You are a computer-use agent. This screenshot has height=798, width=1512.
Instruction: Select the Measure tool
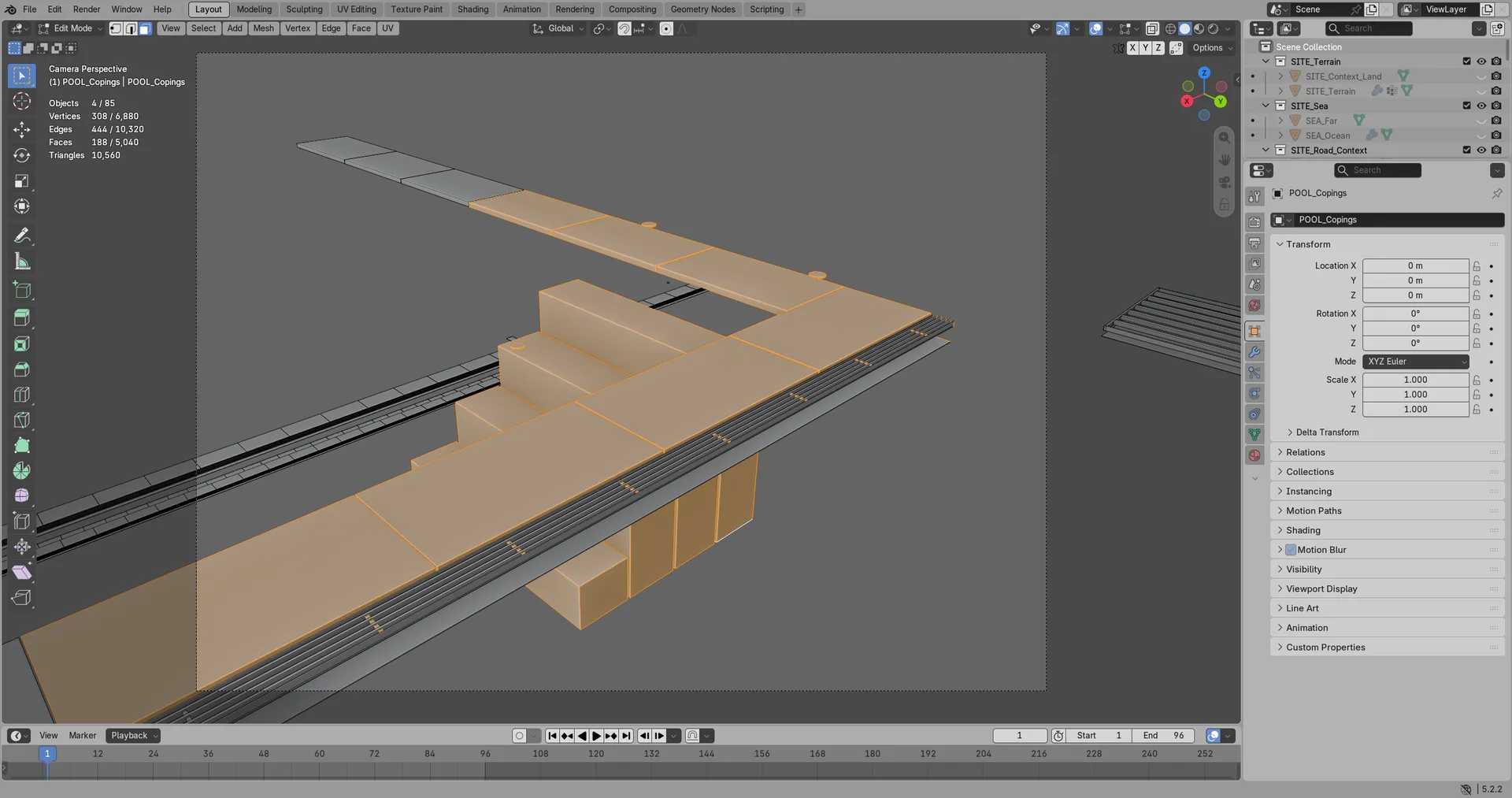click(x=22, y=262)
